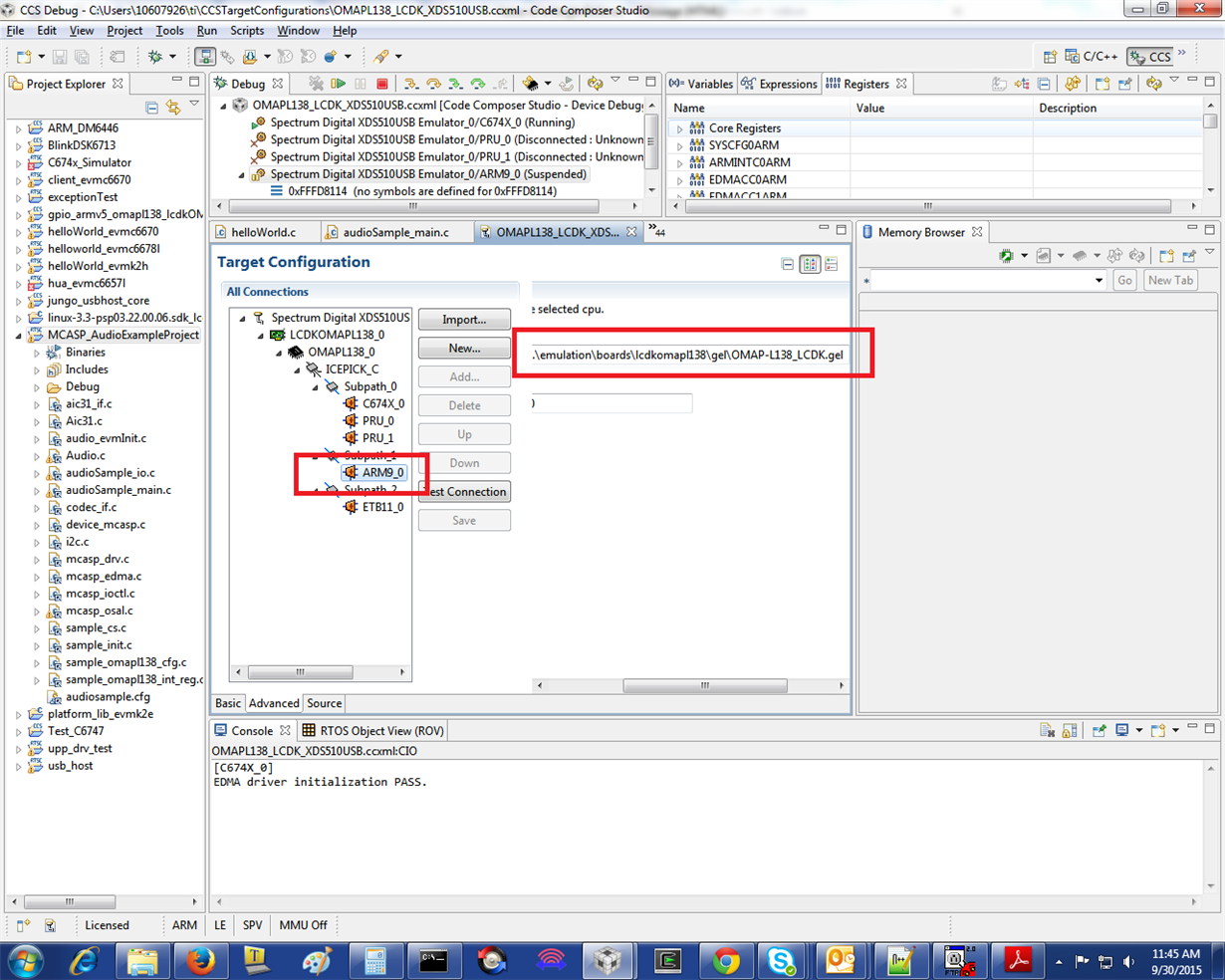This screenshot has width=1225, height=980.
Task: Click the green chip icon in Memory Browser
Action: point(1006,256)
